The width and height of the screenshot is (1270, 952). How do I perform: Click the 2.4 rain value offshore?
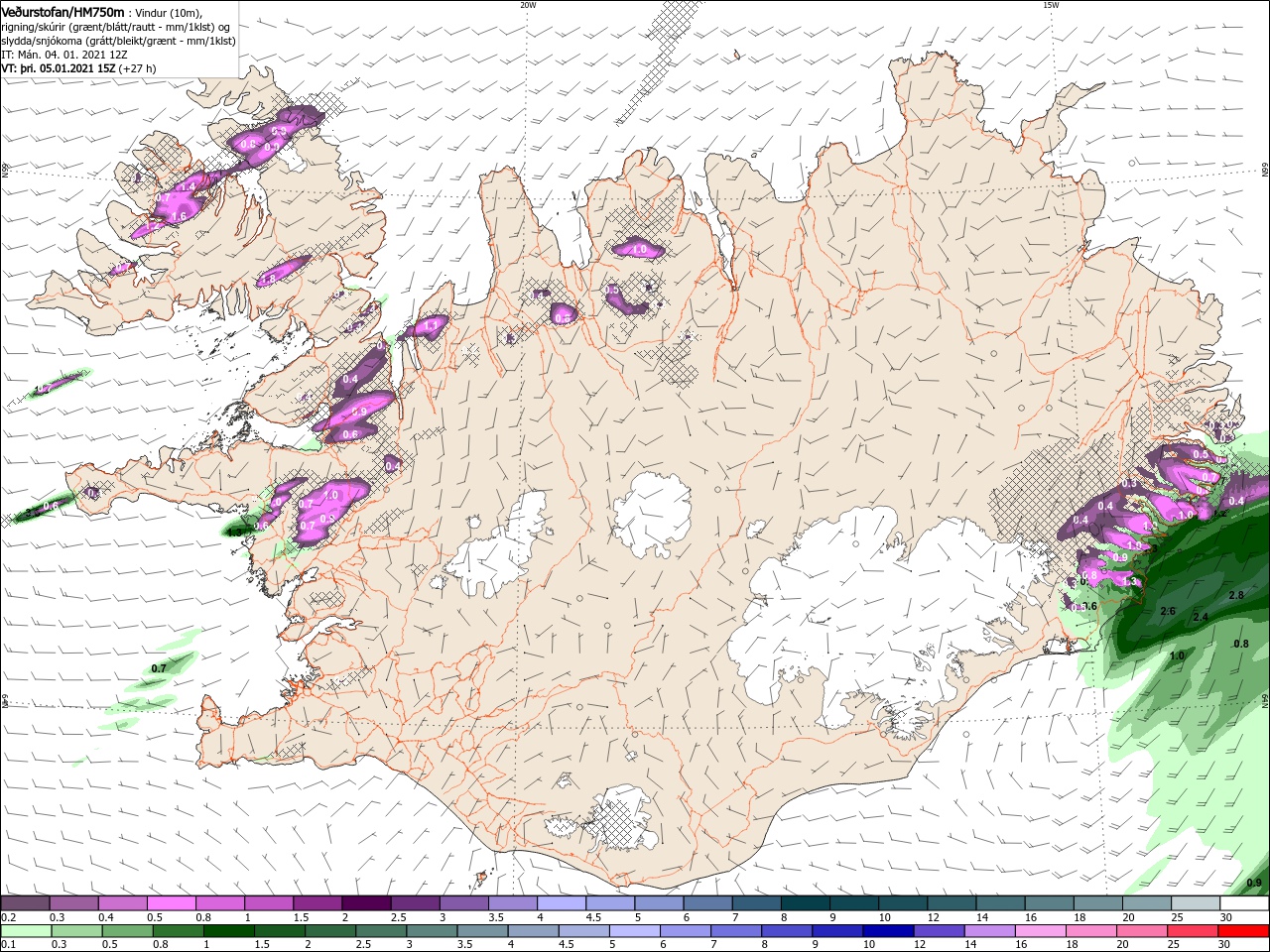1201,617
